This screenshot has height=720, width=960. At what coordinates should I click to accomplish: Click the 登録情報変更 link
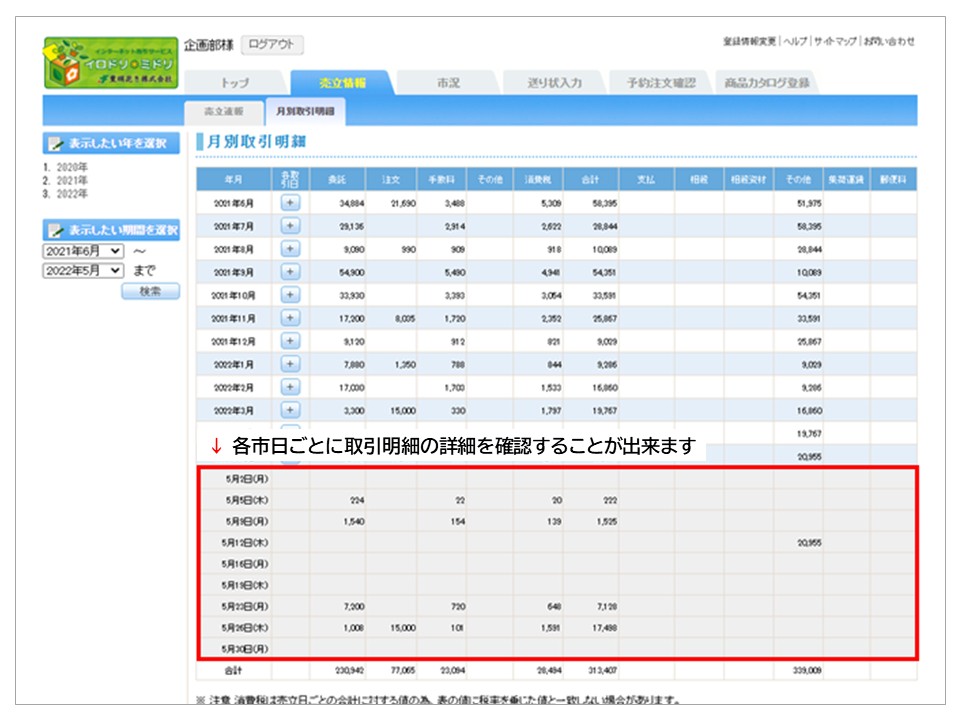point(749,42)
